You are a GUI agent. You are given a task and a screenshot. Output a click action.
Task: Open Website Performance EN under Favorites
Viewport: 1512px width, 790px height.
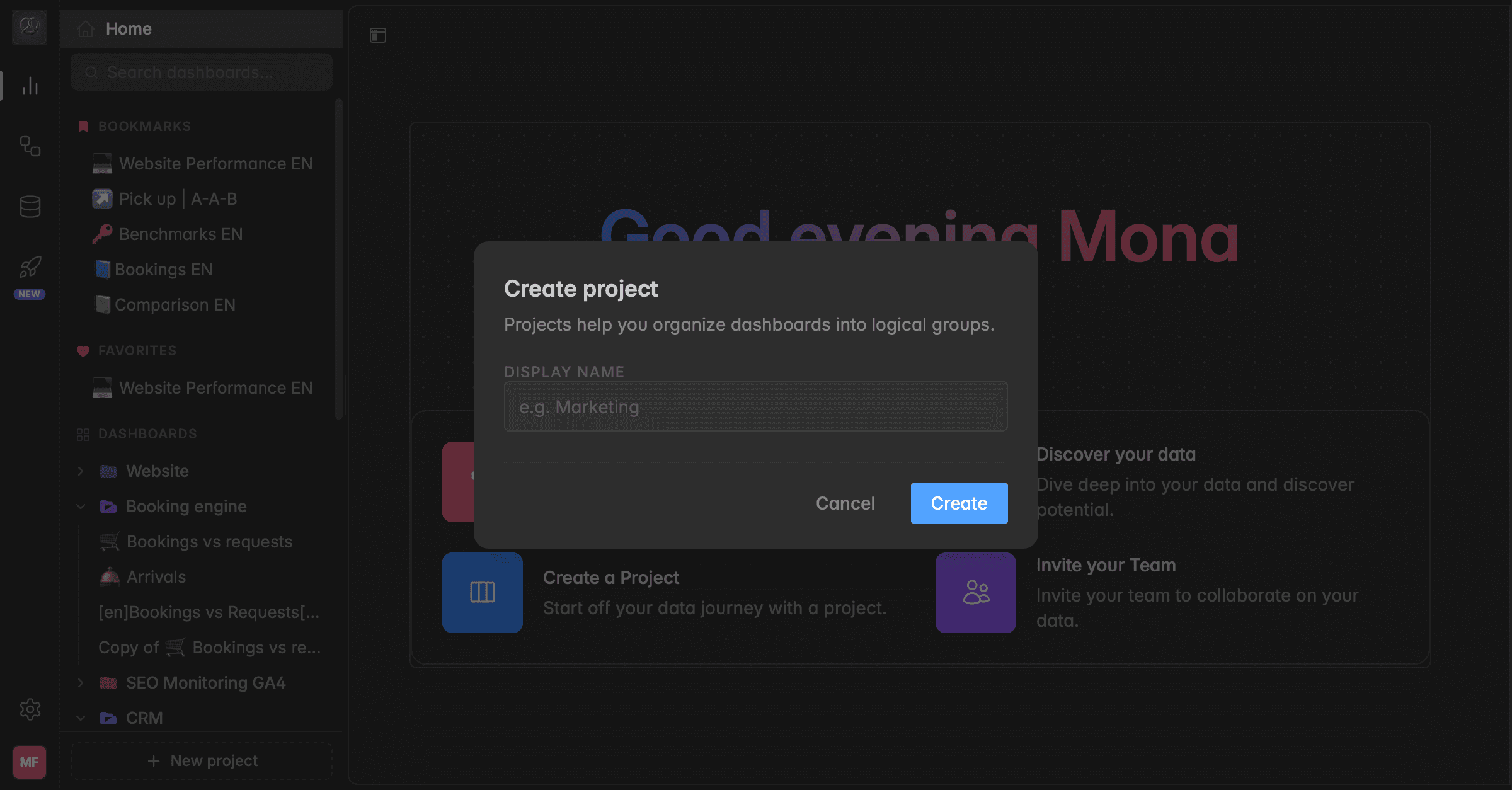click(x=203, y=388)
